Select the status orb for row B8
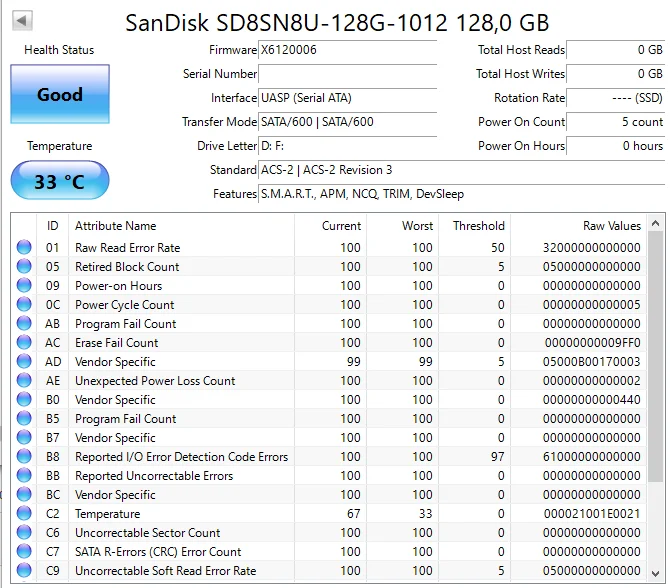The width and height of the screenshot is (670, 588). click(x=24, y=456)
